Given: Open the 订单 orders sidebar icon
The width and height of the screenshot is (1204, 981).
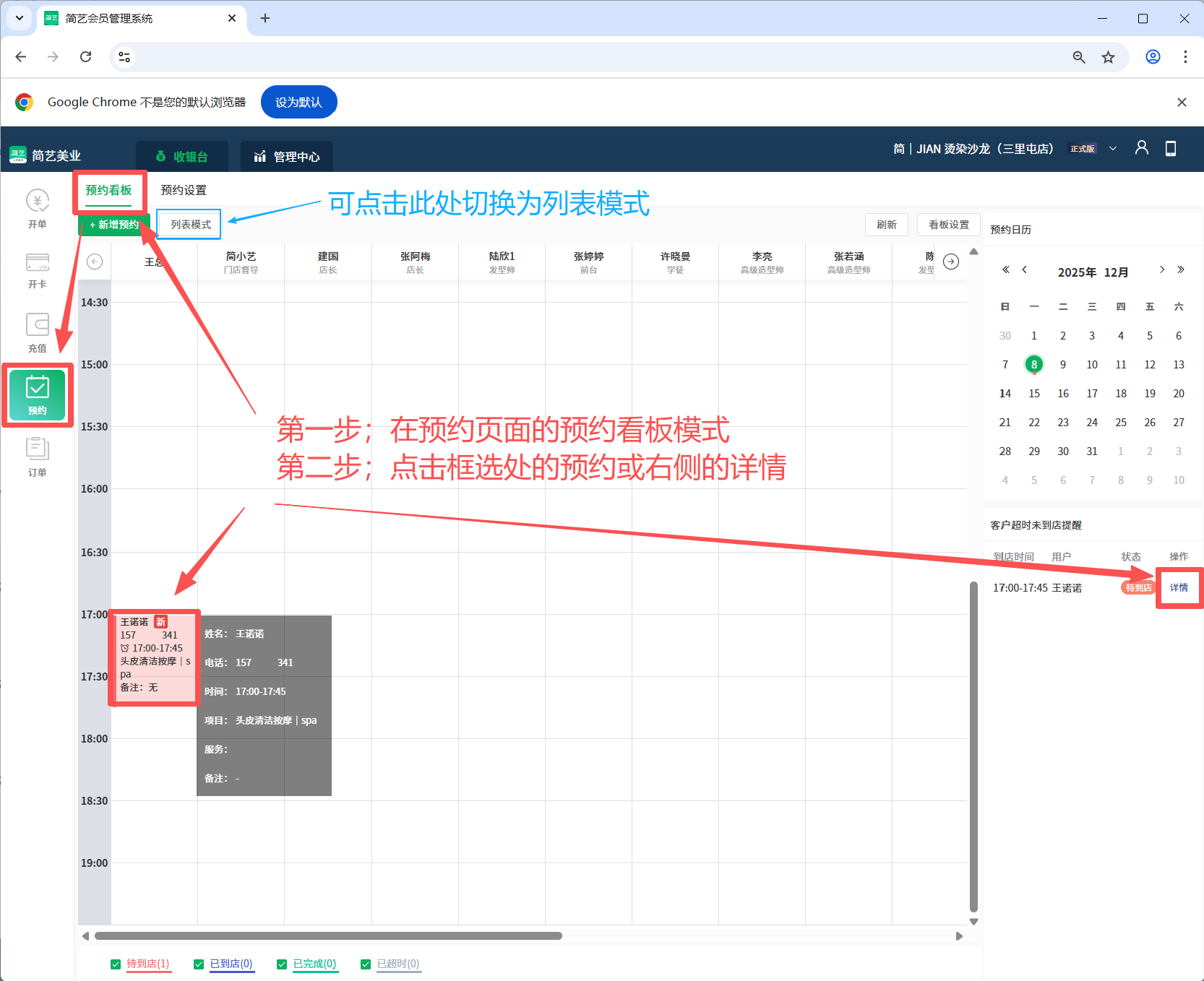Looking at the screenshot, I should pyautogui.click(x=38, y=457).
